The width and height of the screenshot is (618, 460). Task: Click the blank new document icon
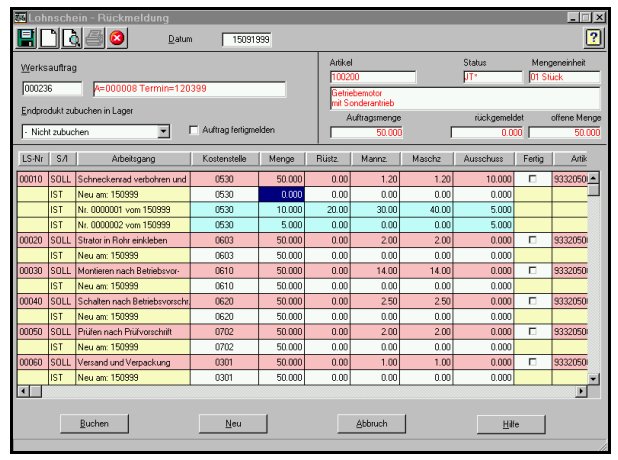click(x=48, y=39)
